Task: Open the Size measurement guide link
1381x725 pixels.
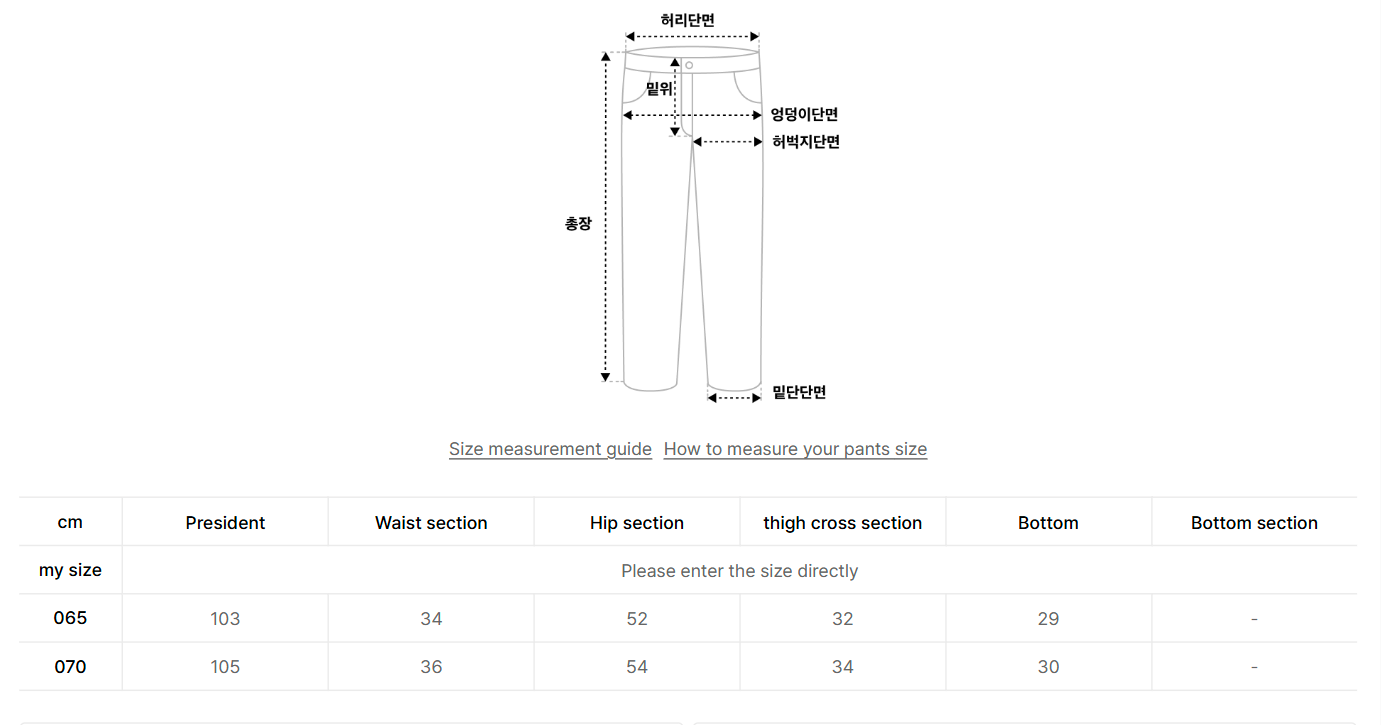Action: coord(550,449)
